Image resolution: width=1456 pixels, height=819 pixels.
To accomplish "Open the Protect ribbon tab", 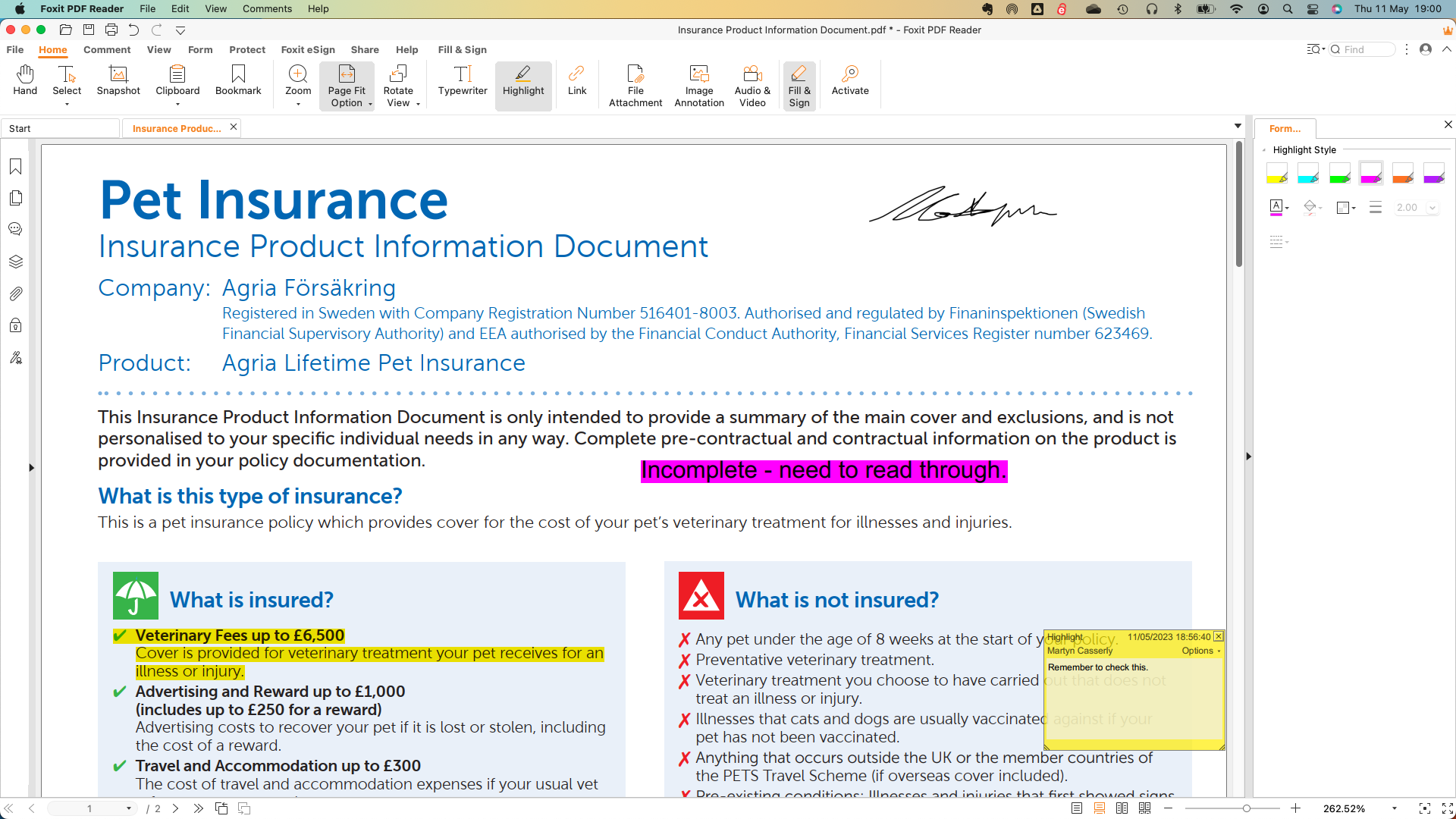I will [247, 50].
